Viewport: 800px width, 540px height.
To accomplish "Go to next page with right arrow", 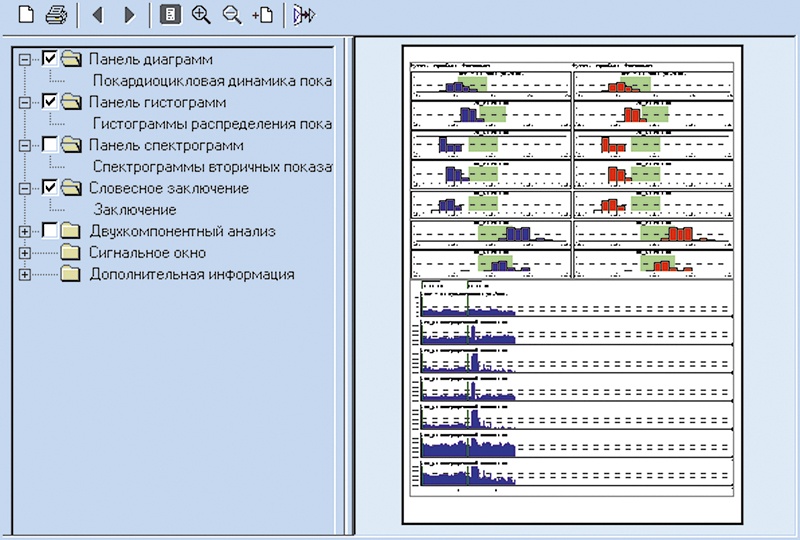I will [129, 15].
